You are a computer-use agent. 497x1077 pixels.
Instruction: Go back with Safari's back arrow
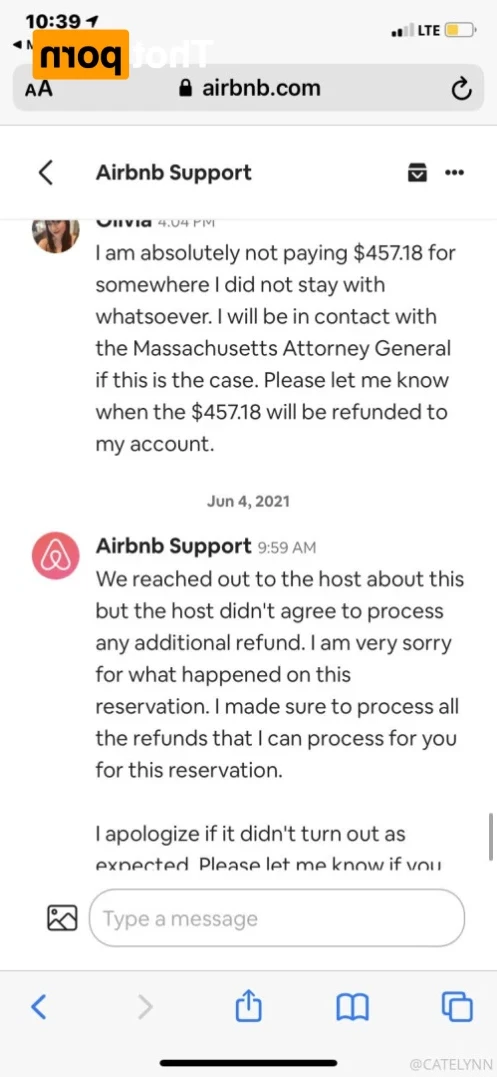(x=39, y=1007)
